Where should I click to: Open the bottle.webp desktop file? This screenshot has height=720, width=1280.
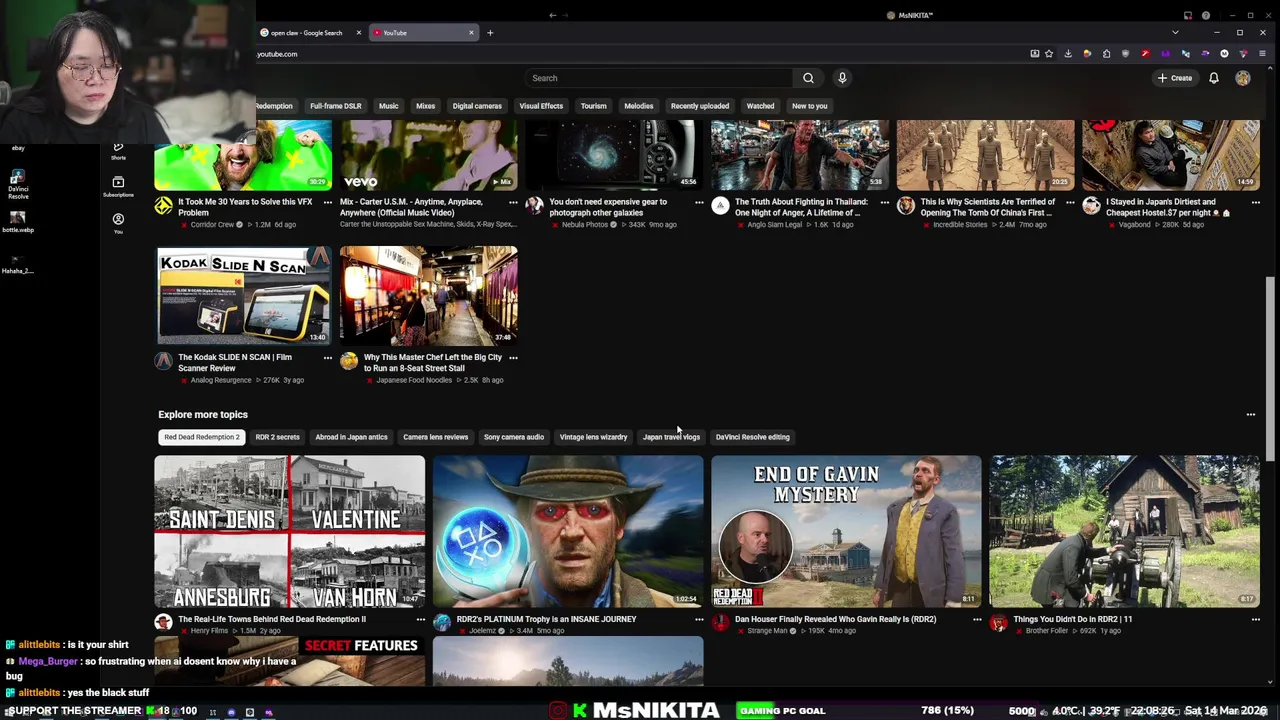(18, 222)
